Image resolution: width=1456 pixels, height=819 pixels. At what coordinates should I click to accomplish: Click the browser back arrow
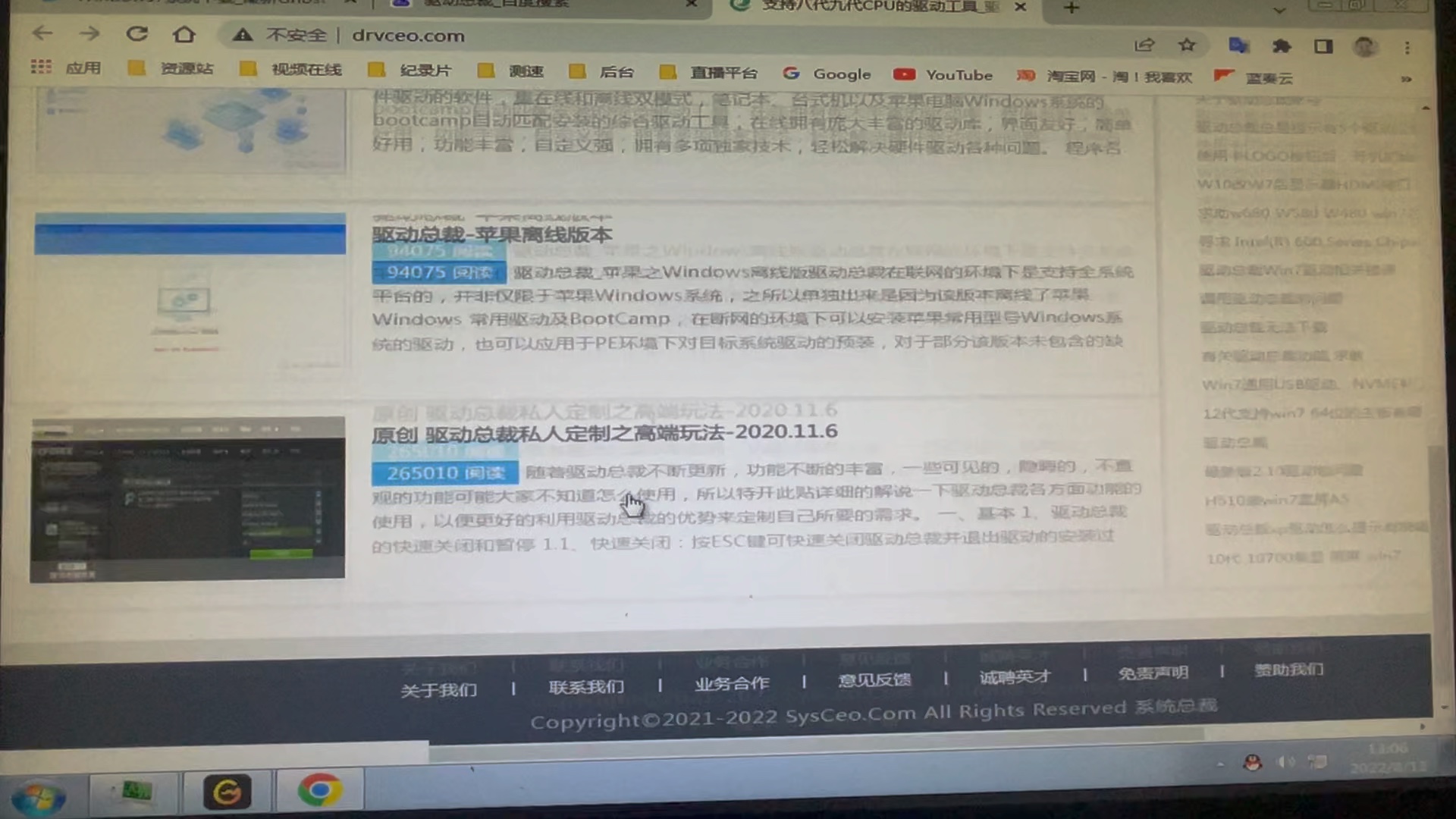pos(42,33)
